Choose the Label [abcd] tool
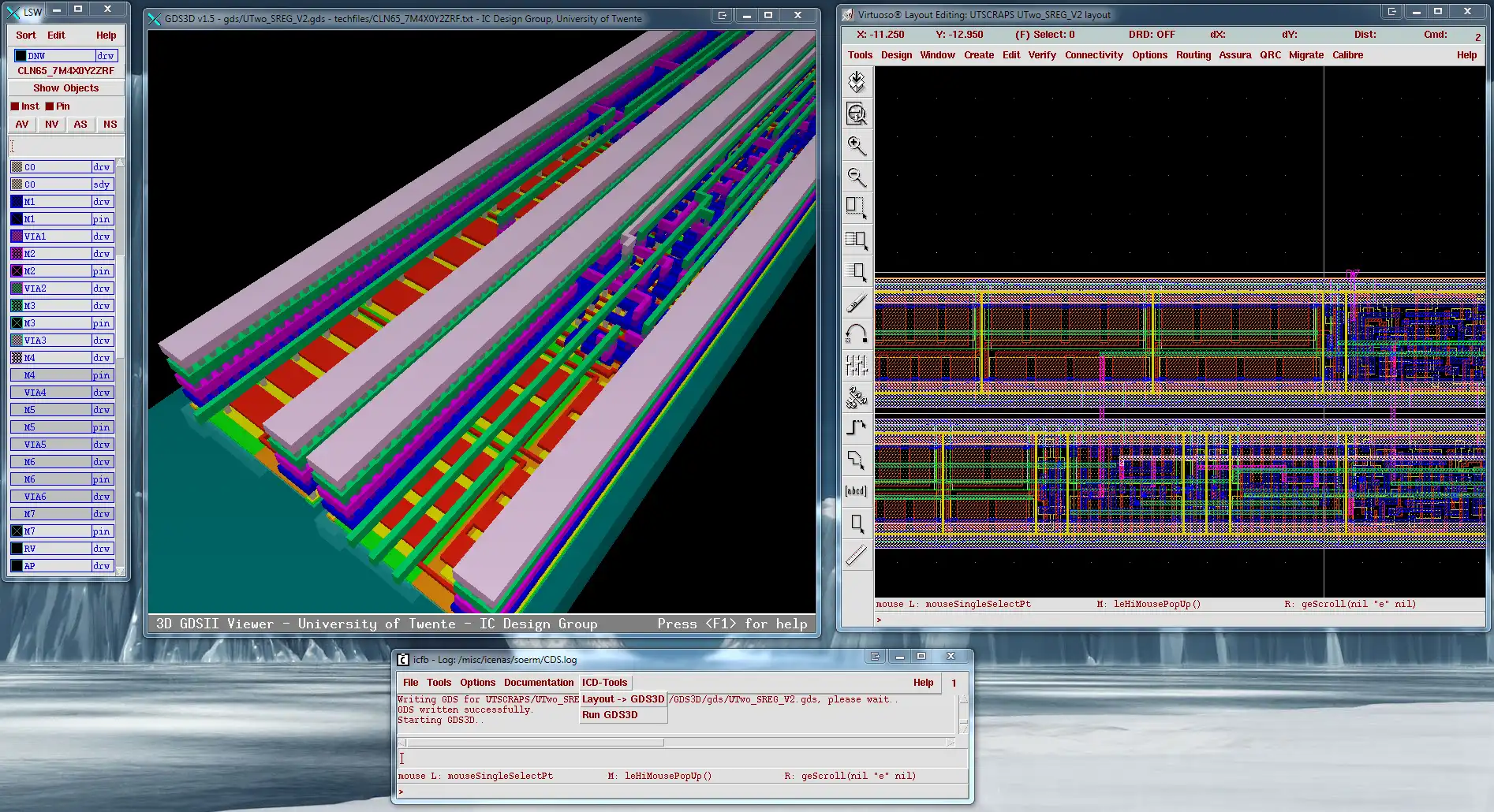Image resolution: width=1494 pixels, height=812 pixels. [856, 491]
